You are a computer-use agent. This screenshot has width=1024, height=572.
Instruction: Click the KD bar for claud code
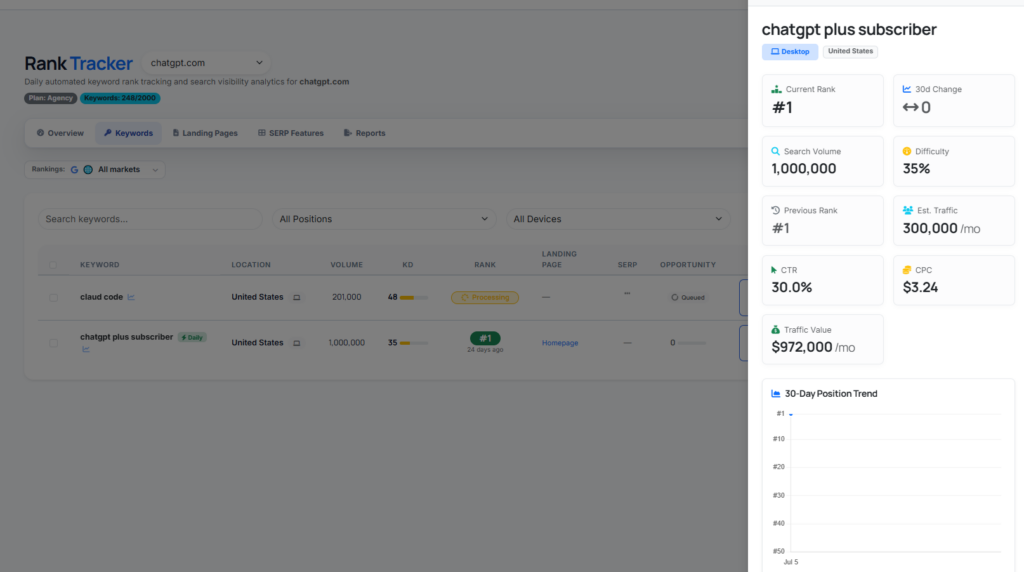tap(413, 298)
